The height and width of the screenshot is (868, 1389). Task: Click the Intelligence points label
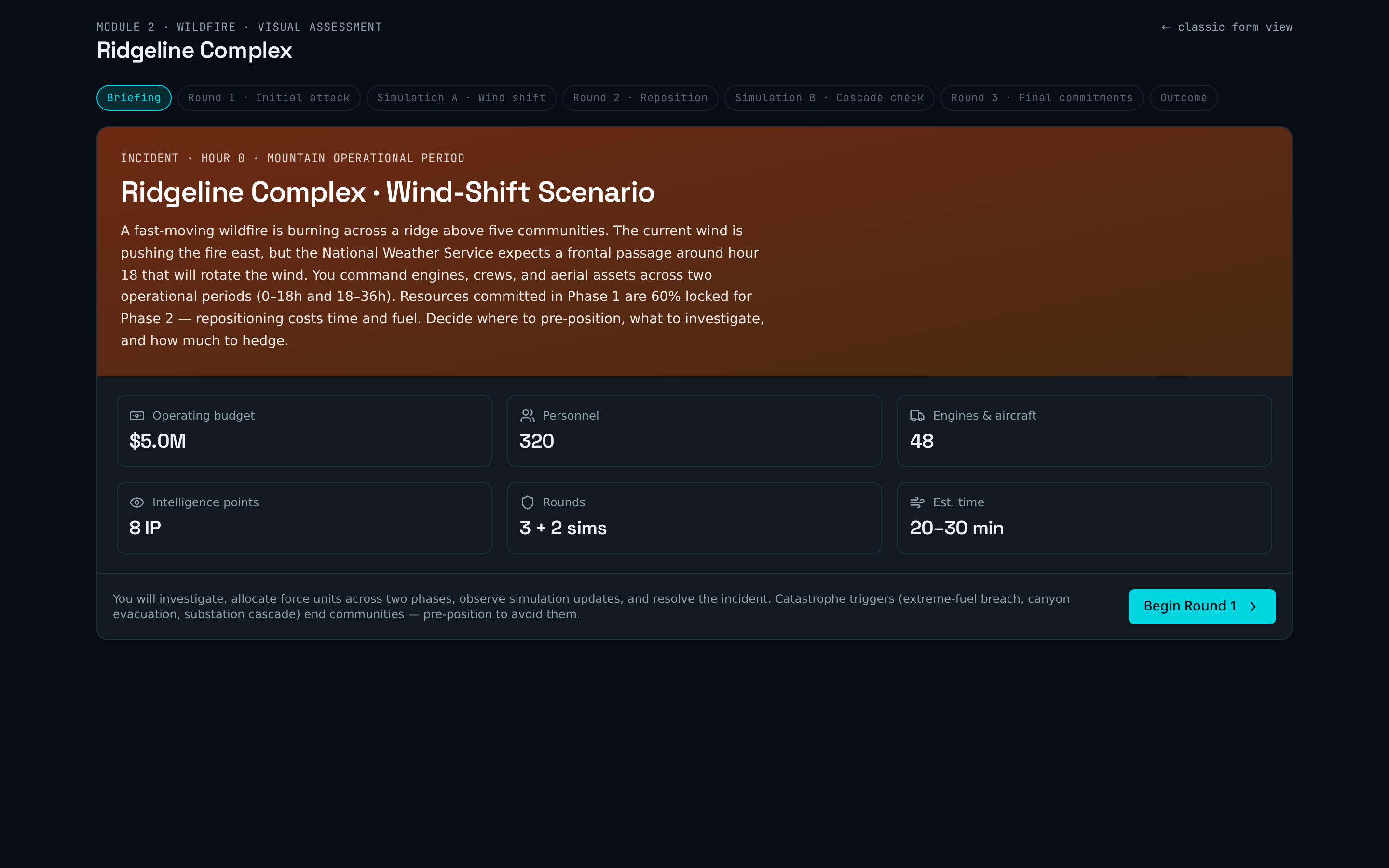pyautogui.click(x=205, y=502)
